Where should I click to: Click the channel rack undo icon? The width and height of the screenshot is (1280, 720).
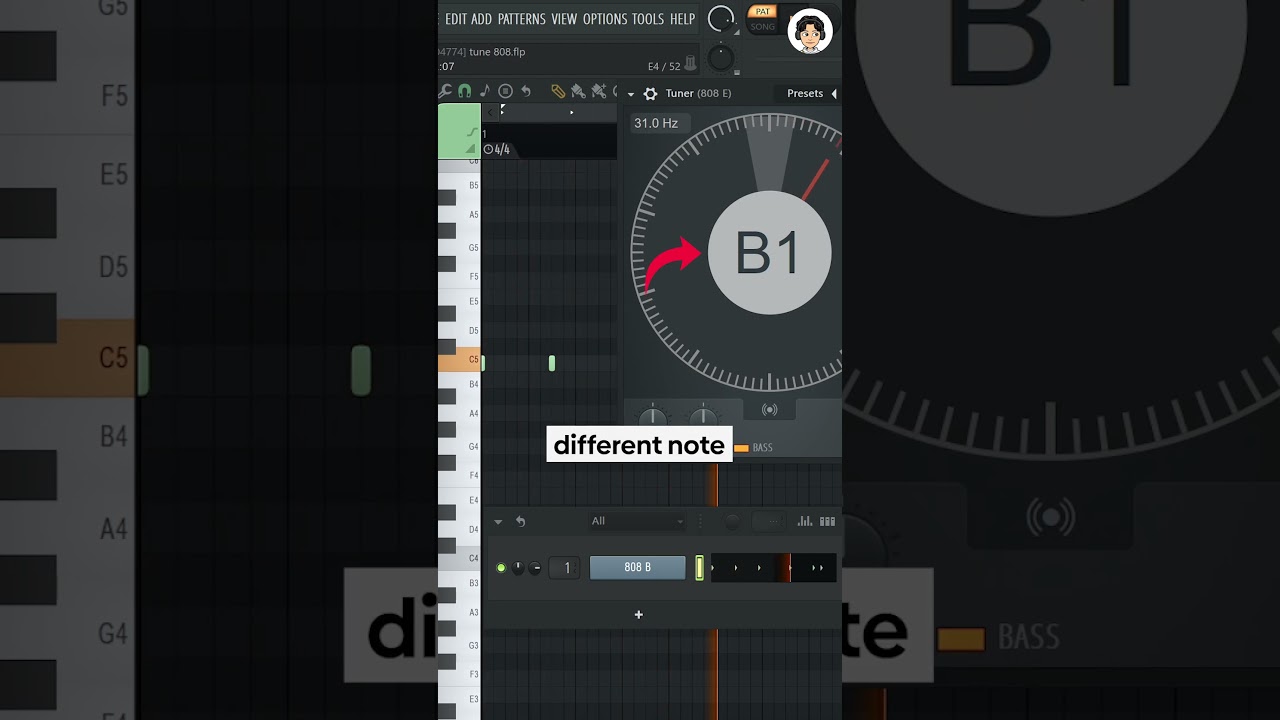520,521
